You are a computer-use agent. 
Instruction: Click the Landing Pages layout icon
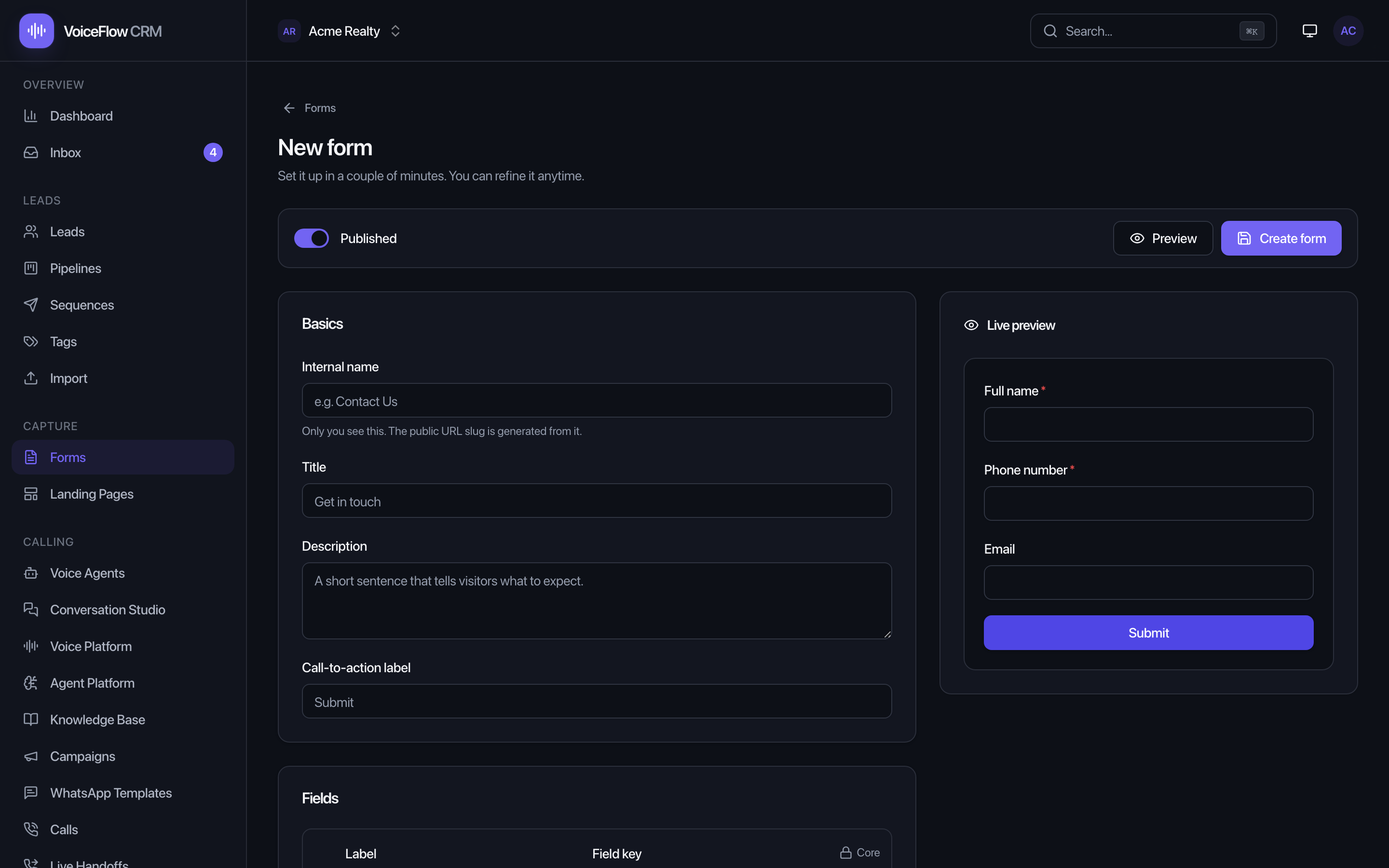tap(31, 494)
